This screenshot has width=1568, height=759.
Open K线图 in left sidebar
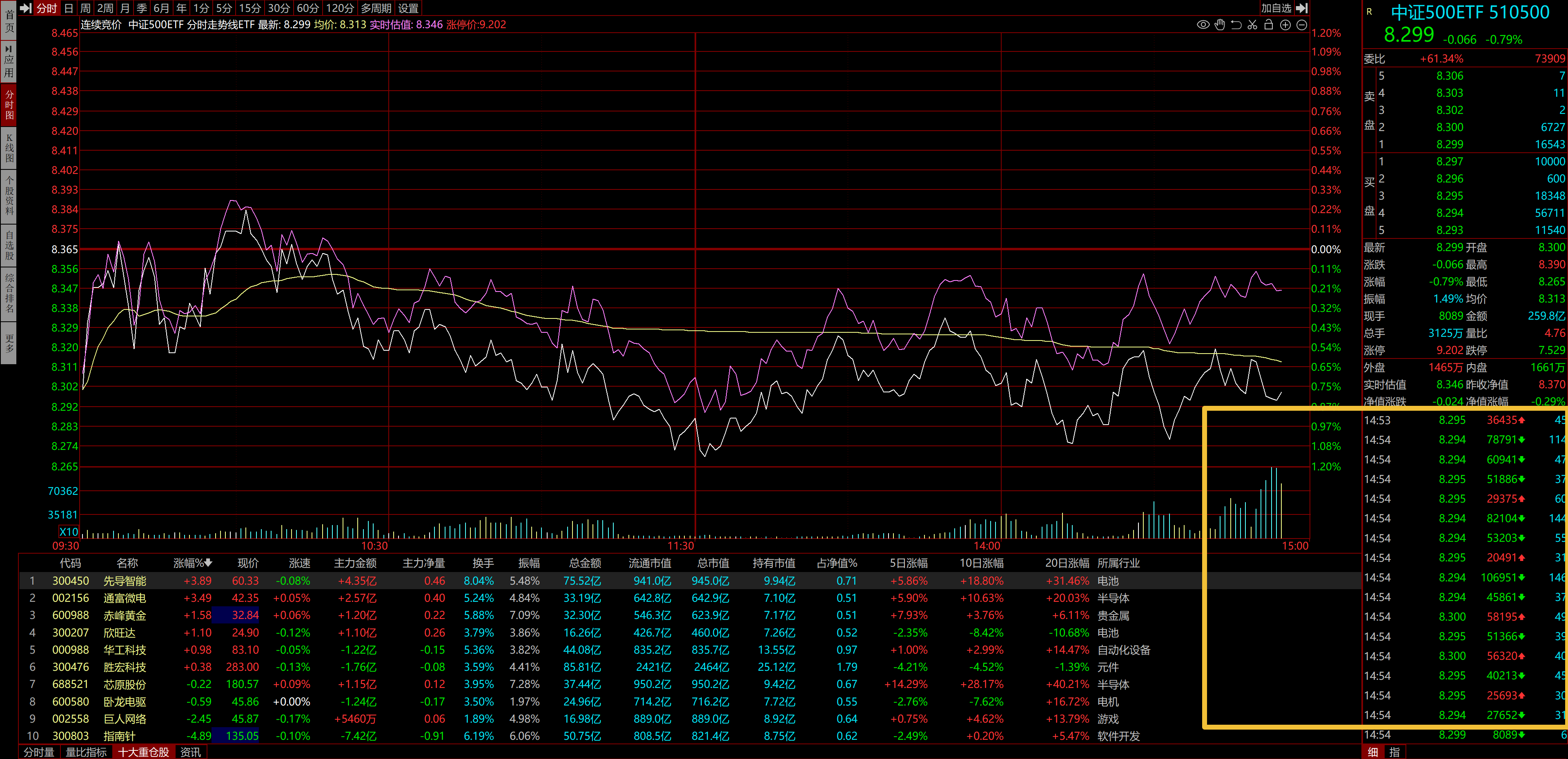pos(9,147)
